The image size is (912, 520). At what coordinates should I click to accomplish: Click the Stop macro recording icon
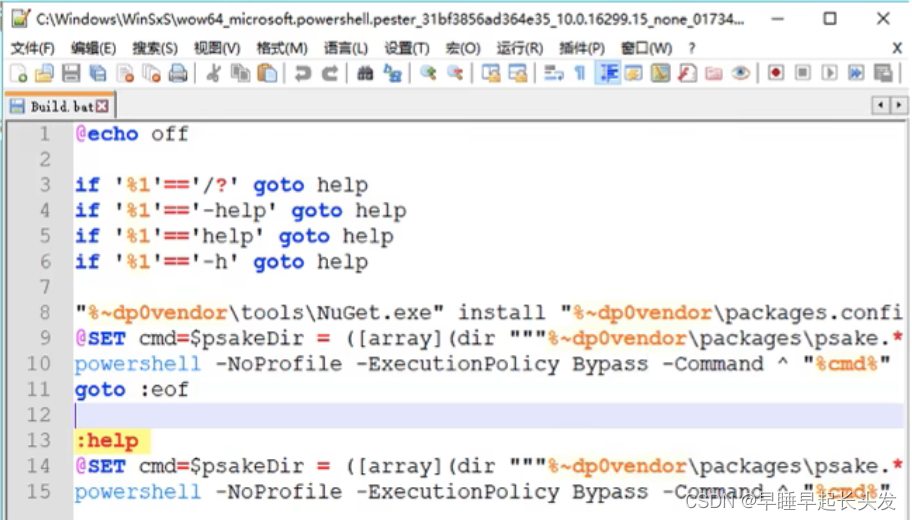pyautogui.click(x=803, y=73)
